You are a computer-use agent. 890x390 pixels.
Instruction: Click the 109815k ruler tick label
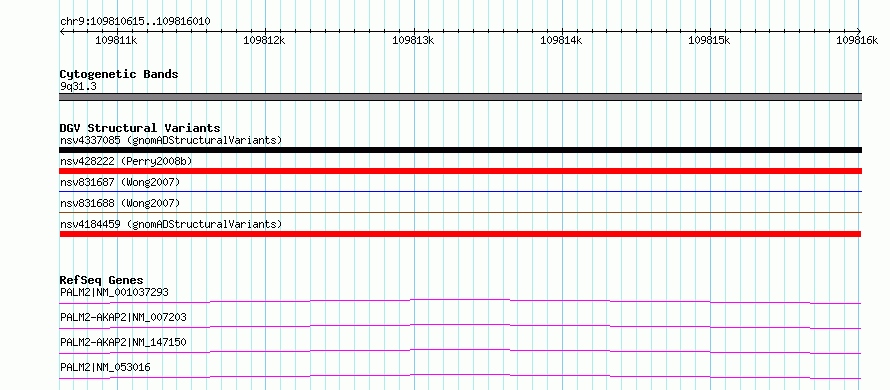709,40
